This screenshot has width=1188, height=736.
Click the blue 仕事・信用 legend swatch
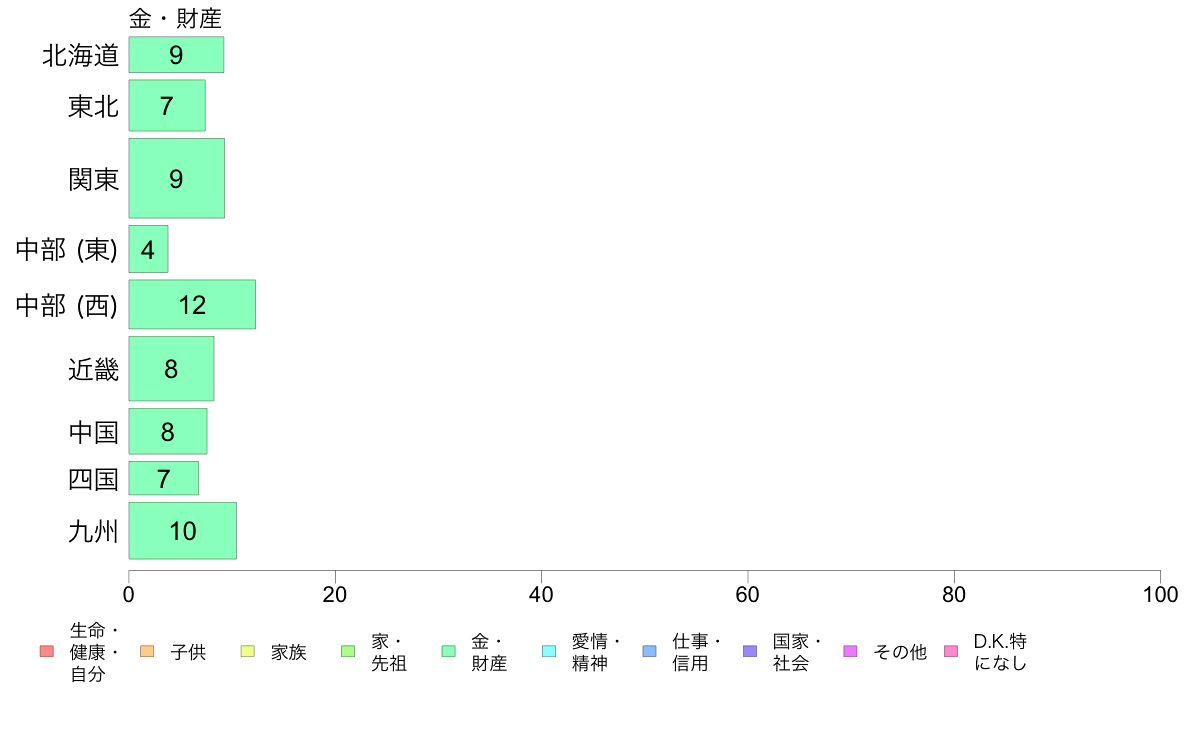point(649,651)
